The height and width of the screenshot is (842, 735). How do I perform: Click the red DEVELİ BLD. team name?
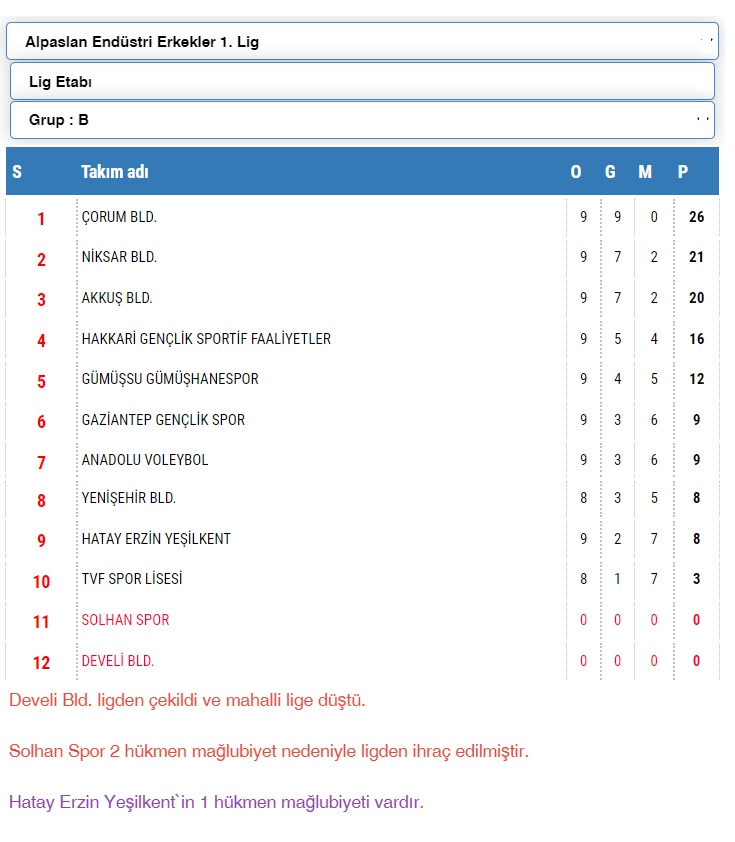[118, 661]
